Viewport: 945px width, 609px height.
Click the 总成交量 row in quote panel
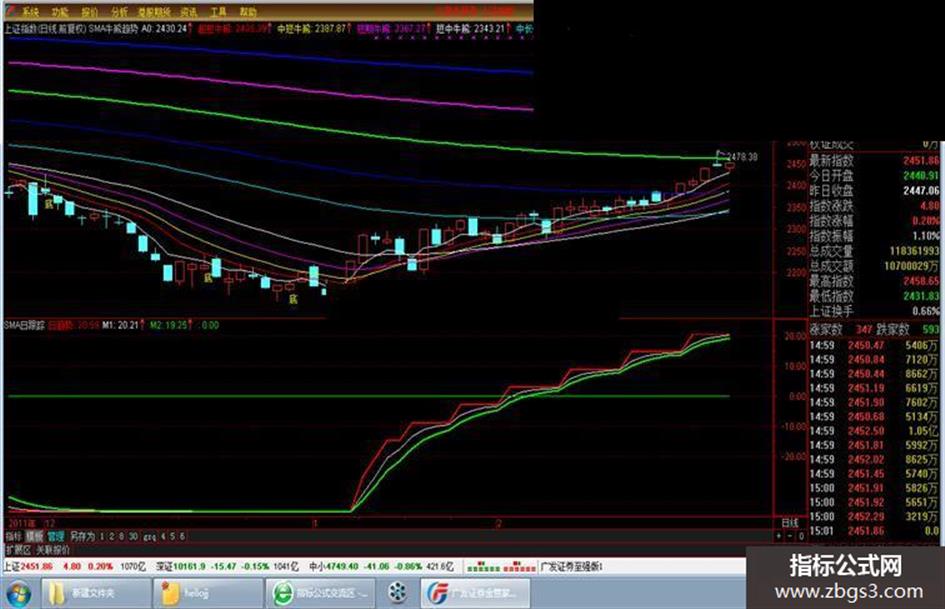[x=874, y=251]
